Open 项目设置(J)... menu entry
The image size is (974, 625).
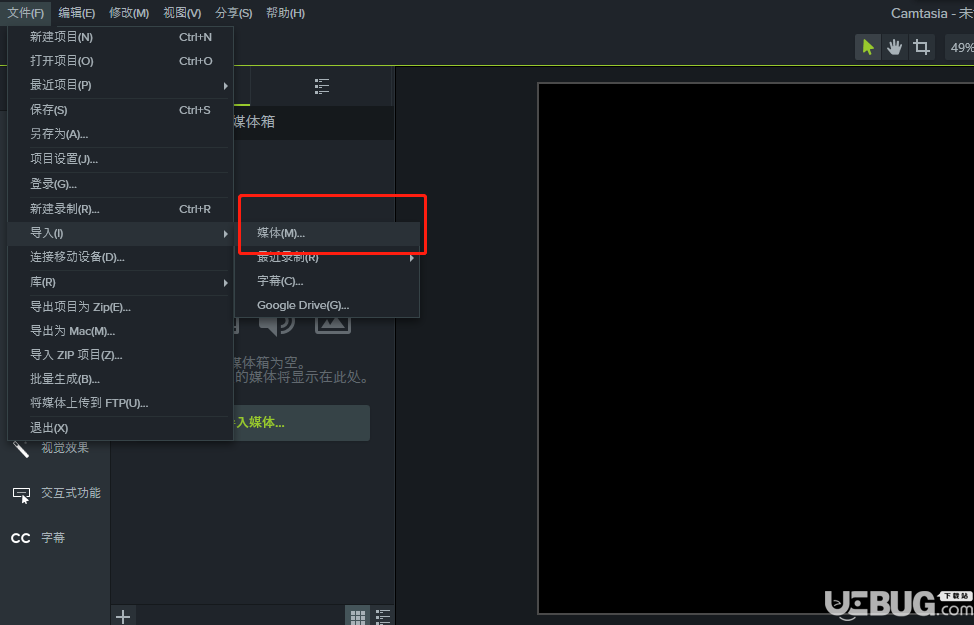pos(121,159)
